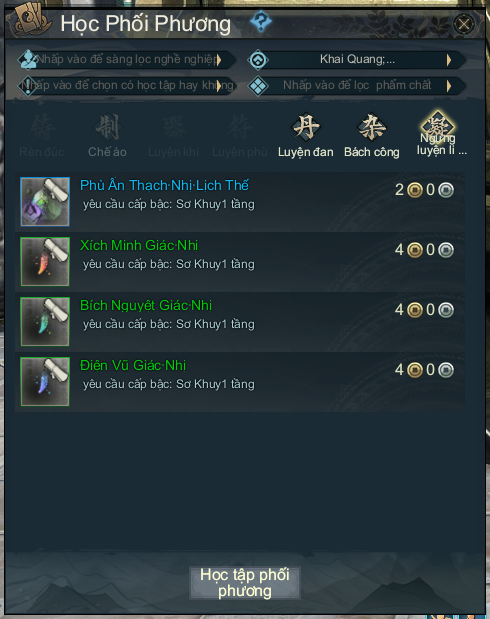Click the gold coin price of Xích Minh Giác·Nhi
The height and width of the screenshot is (619, 490).
coord(409,250)
